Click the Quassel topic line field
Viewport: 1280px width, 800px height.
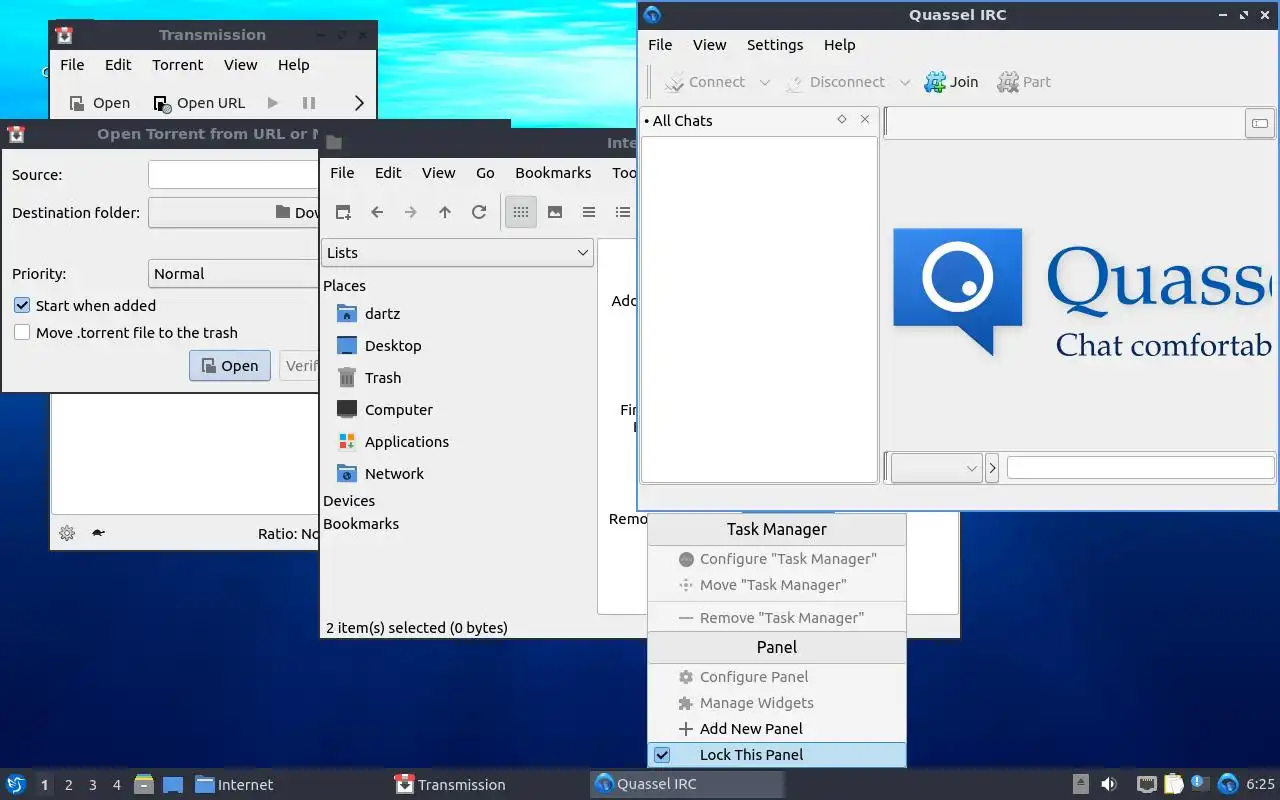(1064, 123)
